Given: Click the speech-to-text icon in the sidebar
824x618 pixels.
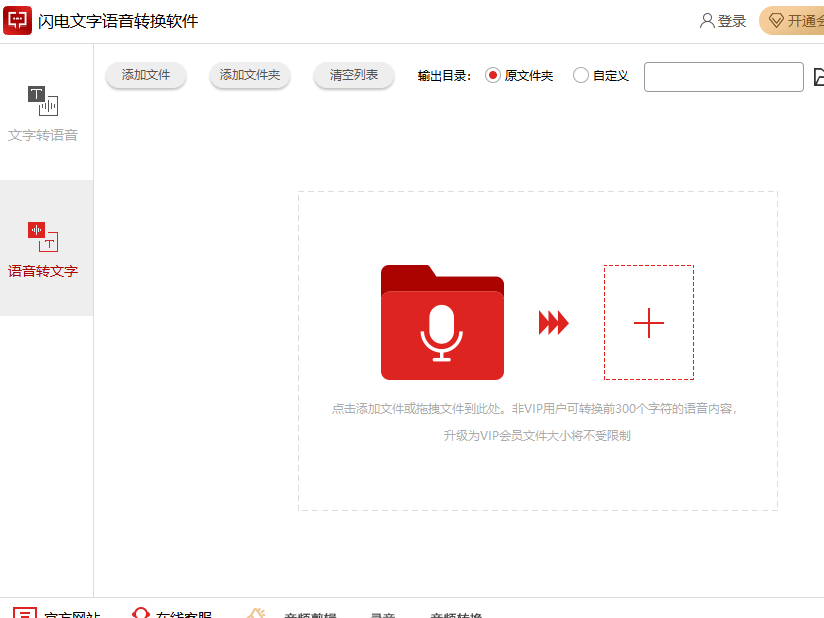Looking at the screenshot, I should (x=43, y=237).
